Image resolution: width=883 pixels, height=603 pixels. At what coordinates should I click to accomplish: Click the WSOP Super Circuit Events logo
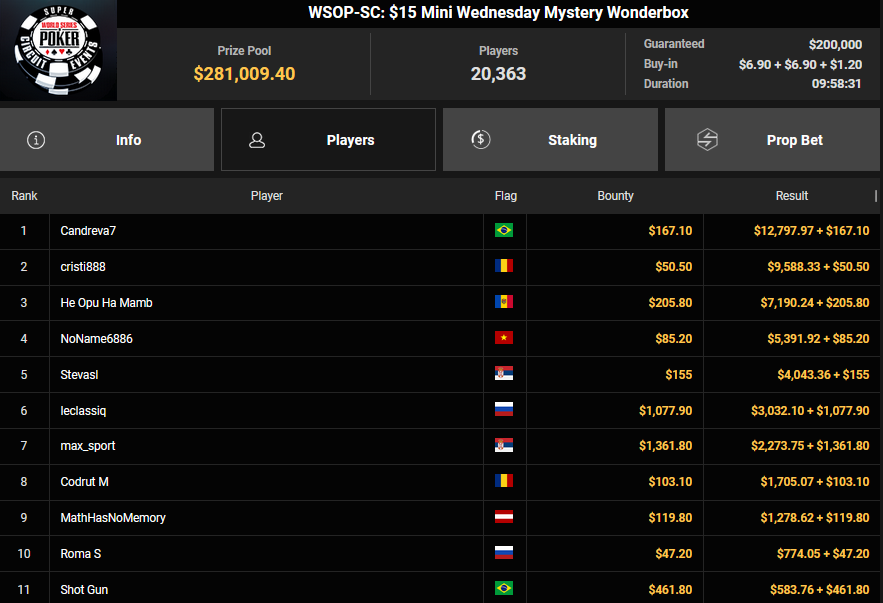pos(58,51)
